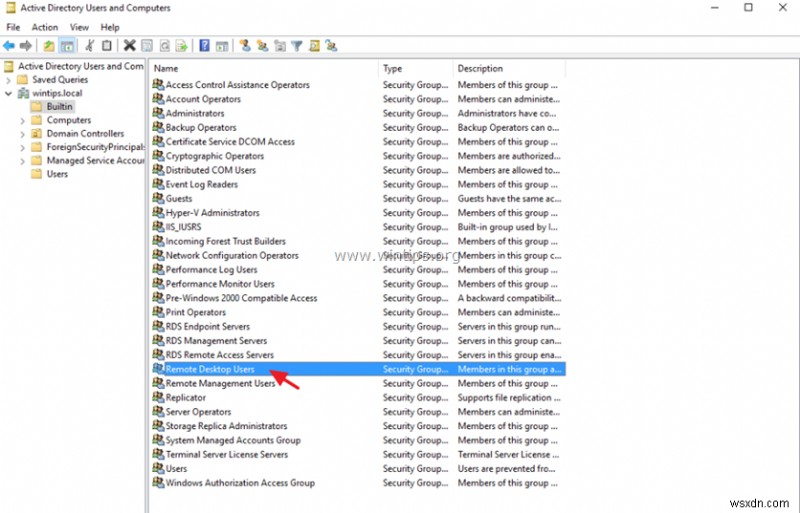Go up one level with folder icon
Viewport: 800px width, 513px height.
coord(49,46)
